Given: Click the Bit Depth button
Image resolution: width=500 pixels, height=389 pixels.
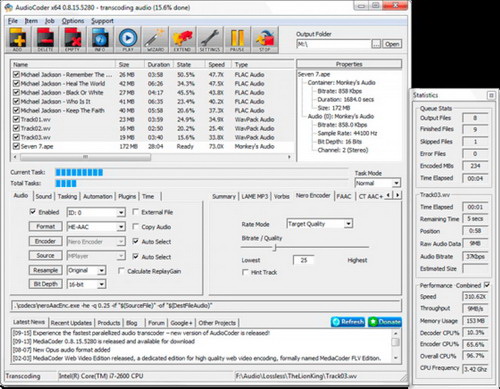Looking at the screenshot, I should click(x=45, y=284).
